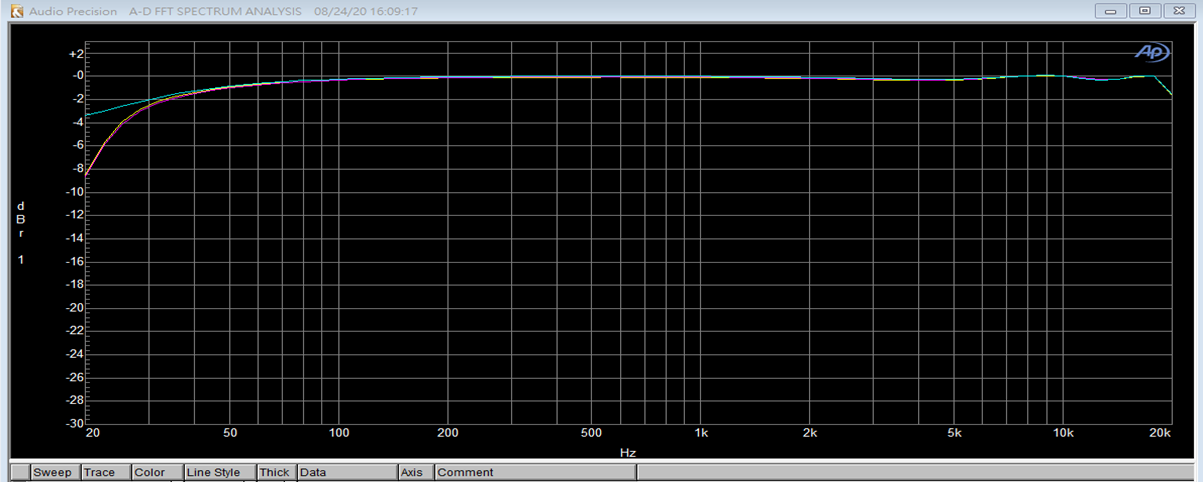Click the AP logo in graph corner
The height and width of the screenshot is (482, 1203).
[x=1151, y=52]
